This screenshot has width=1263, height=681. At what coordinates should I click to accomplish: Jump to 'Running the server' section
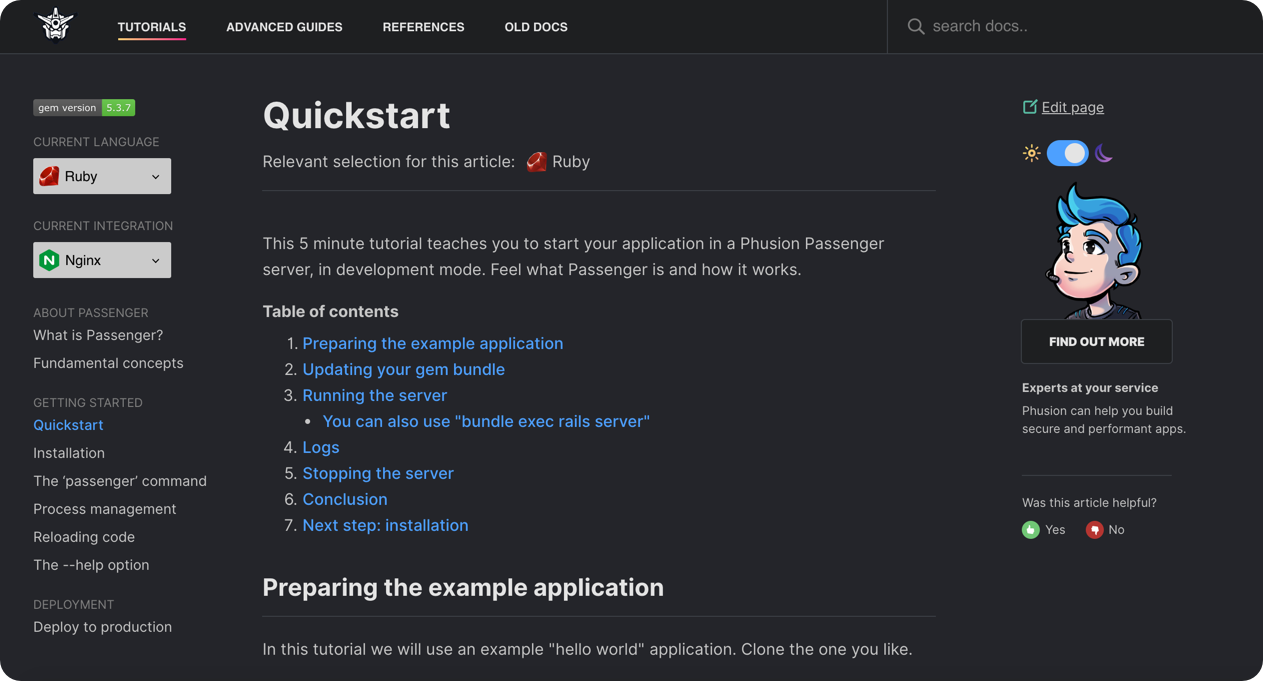tap(375, 395)
